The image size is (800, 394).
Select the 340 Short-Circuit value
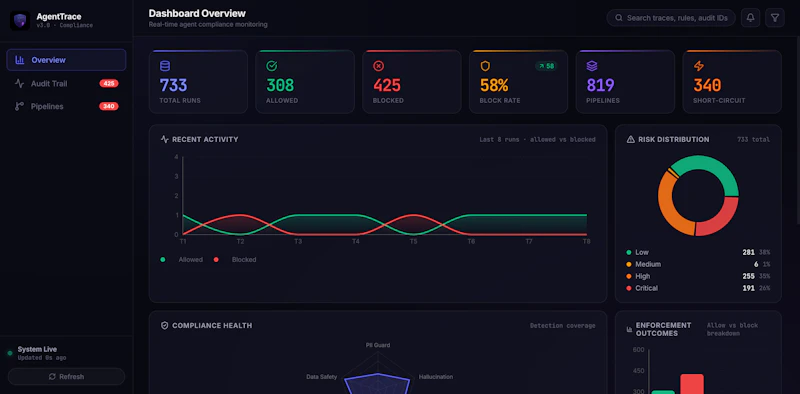707,85
